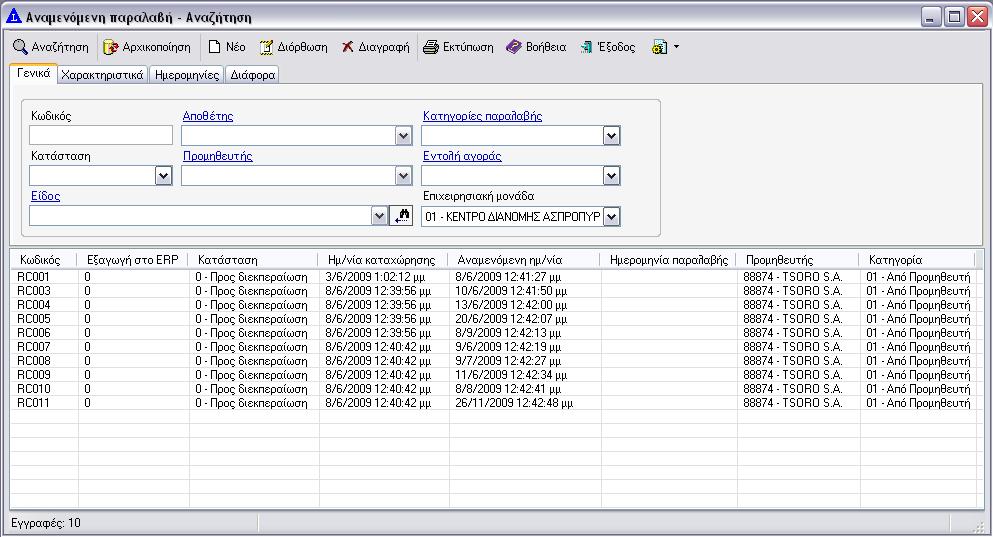Sort by Ημερομηνία παραλαβής column header

(x=668, y=260)
